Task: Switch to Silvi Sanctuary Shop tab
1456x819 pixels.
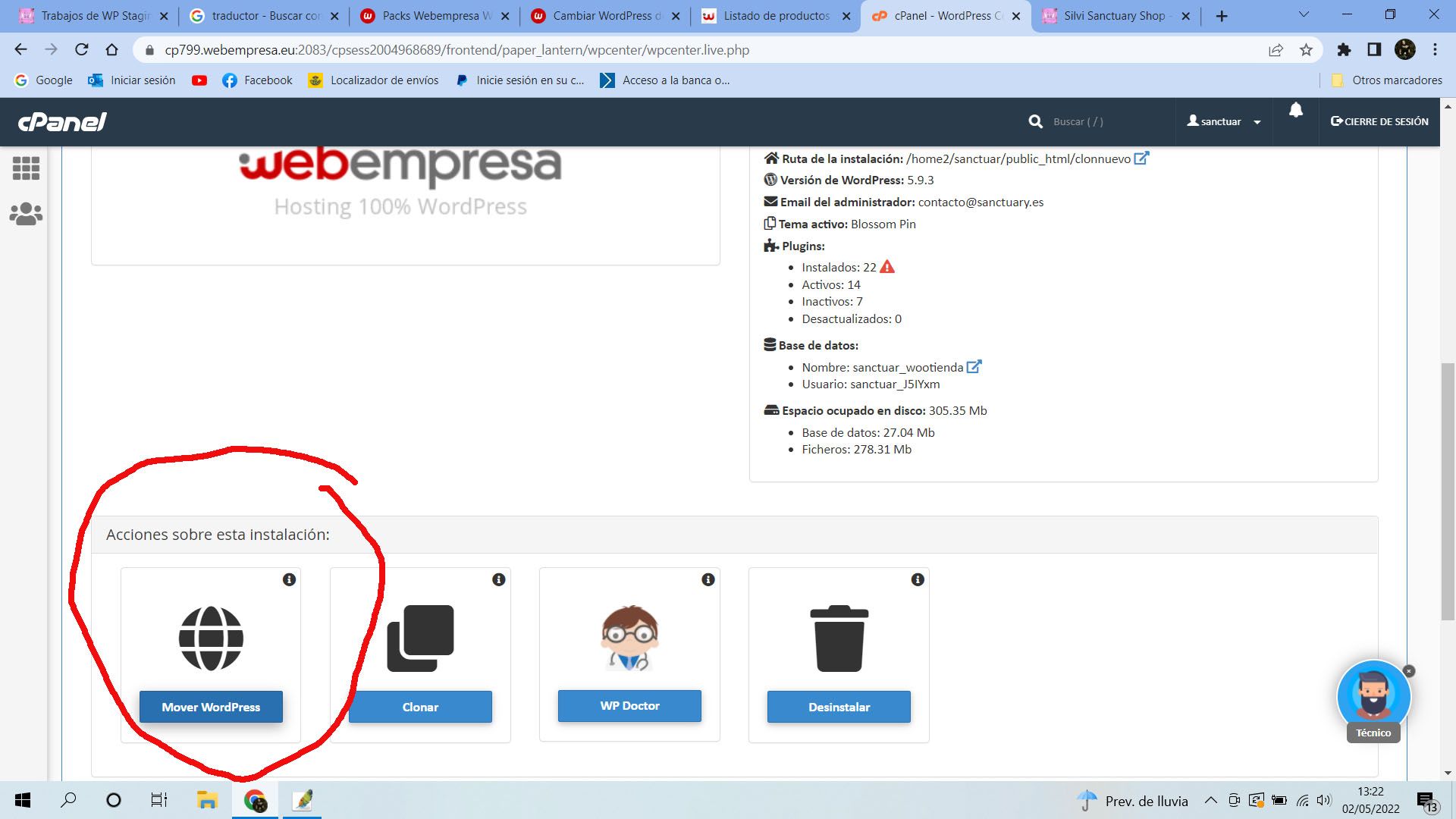Action: point(1115,15)
